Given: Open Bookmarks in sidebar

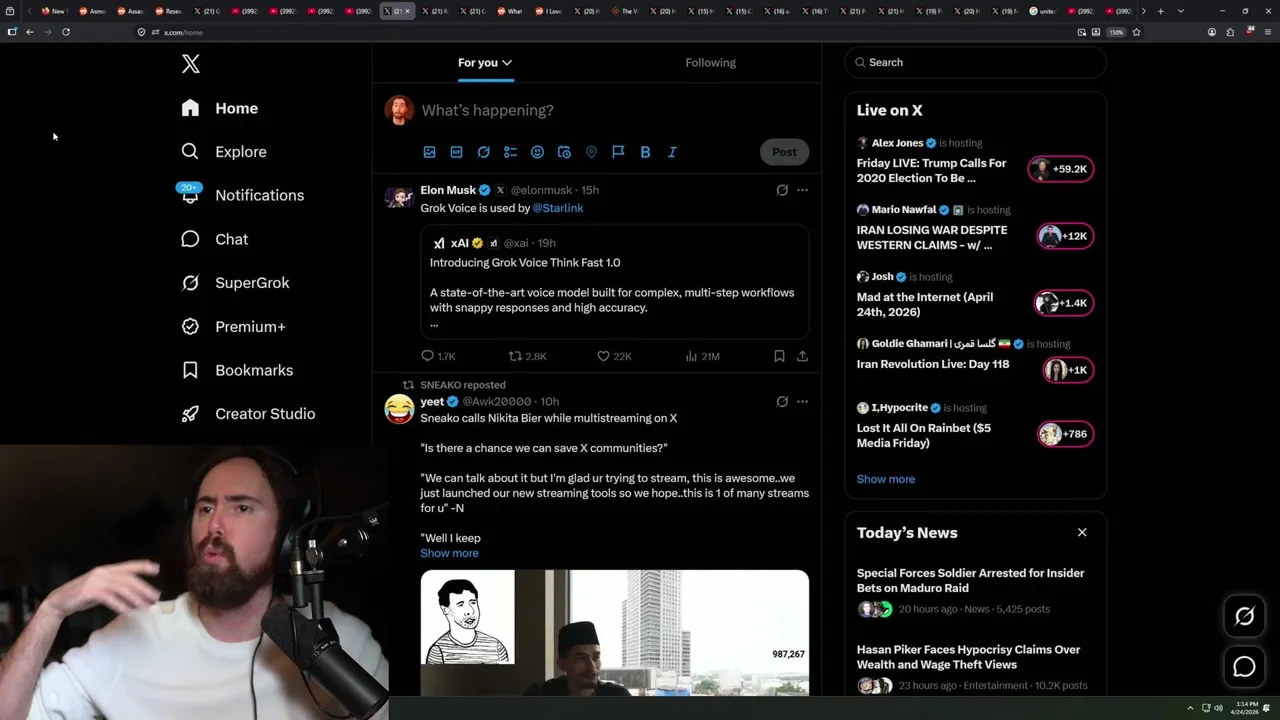Looking at the screenshot, I should [x=237, y=370].
